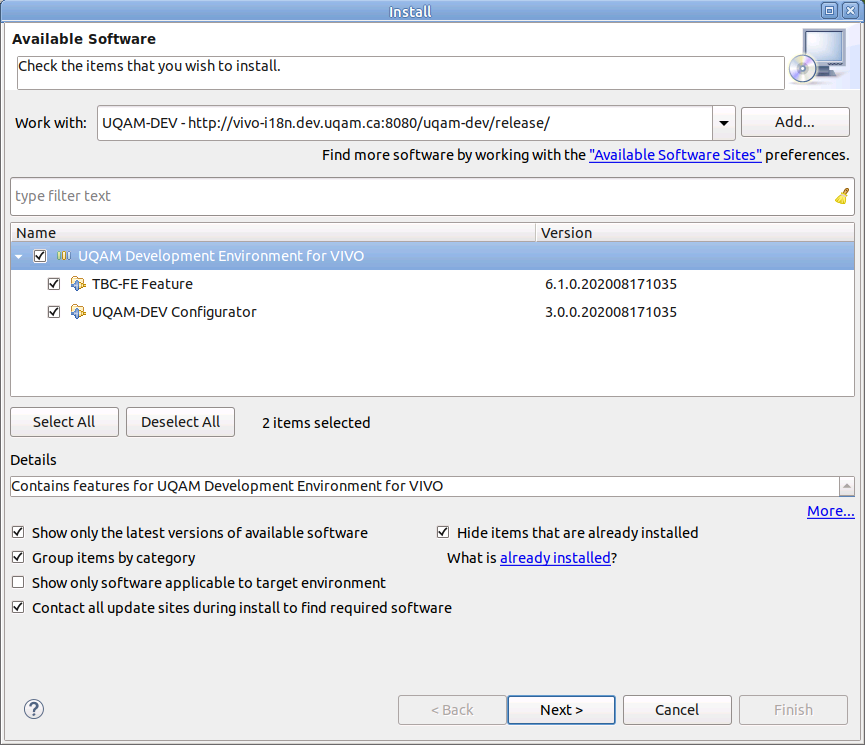
Task: Click the Cancel button
Action: click(677, 710)
